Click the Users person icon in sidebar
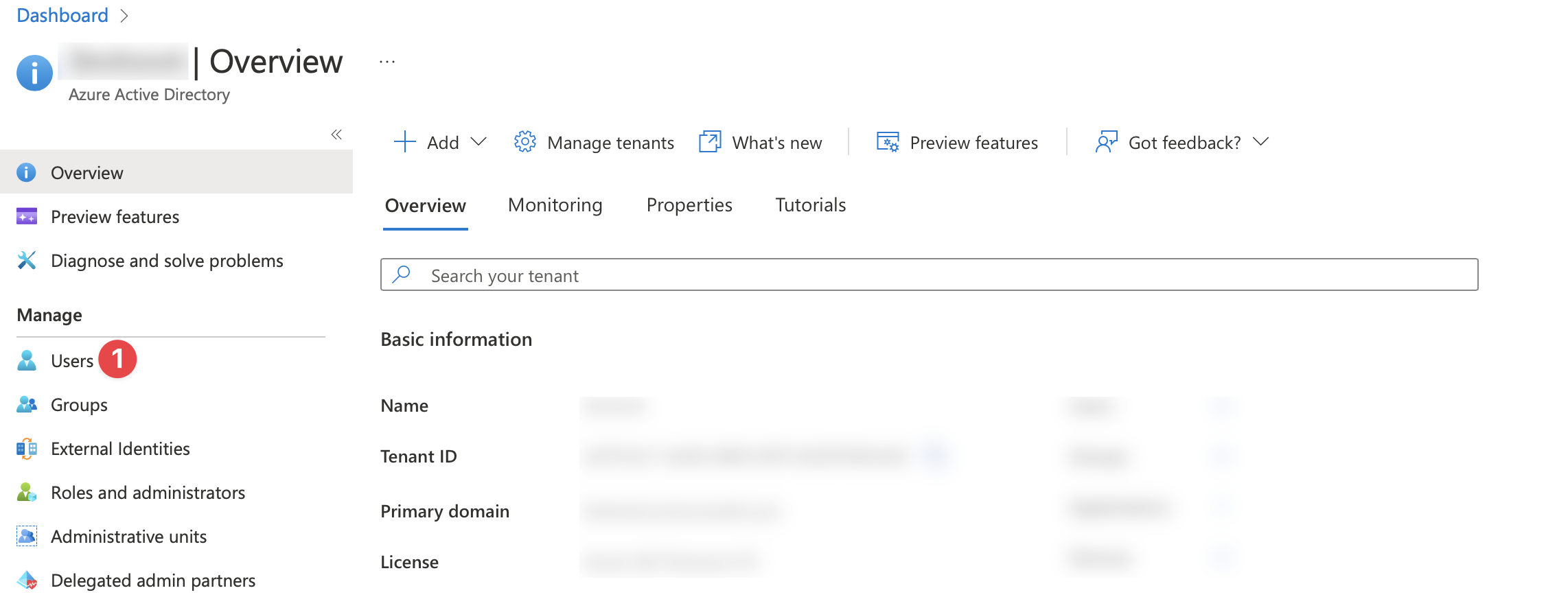 [27, 360]
